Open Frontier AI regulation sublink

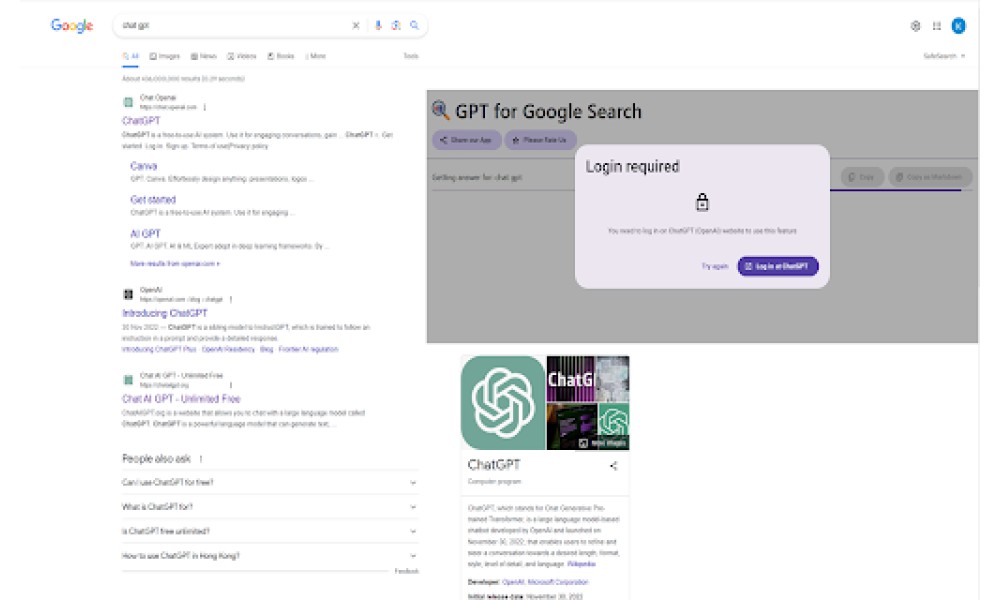point(309,349)
